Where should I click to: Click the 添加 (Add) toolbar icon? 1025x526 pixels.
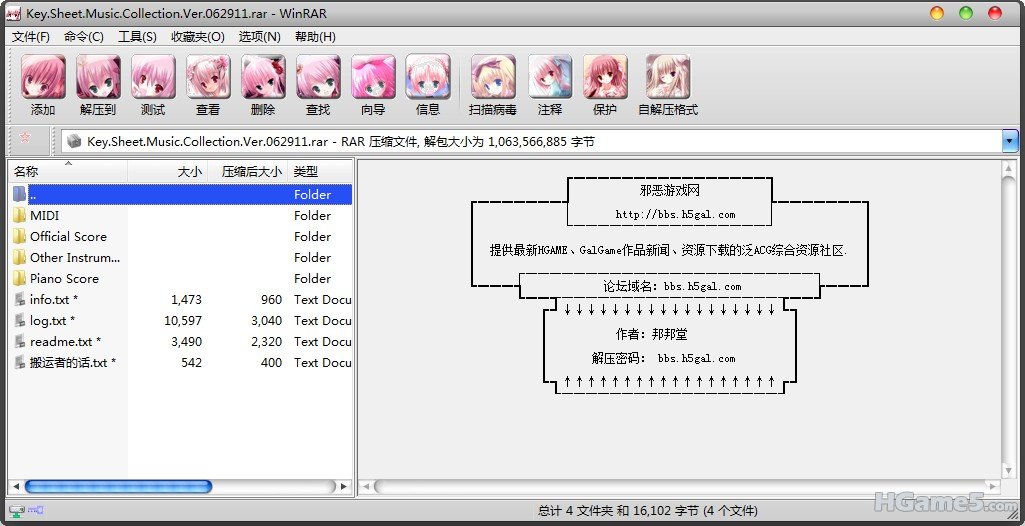click(43, 77)
